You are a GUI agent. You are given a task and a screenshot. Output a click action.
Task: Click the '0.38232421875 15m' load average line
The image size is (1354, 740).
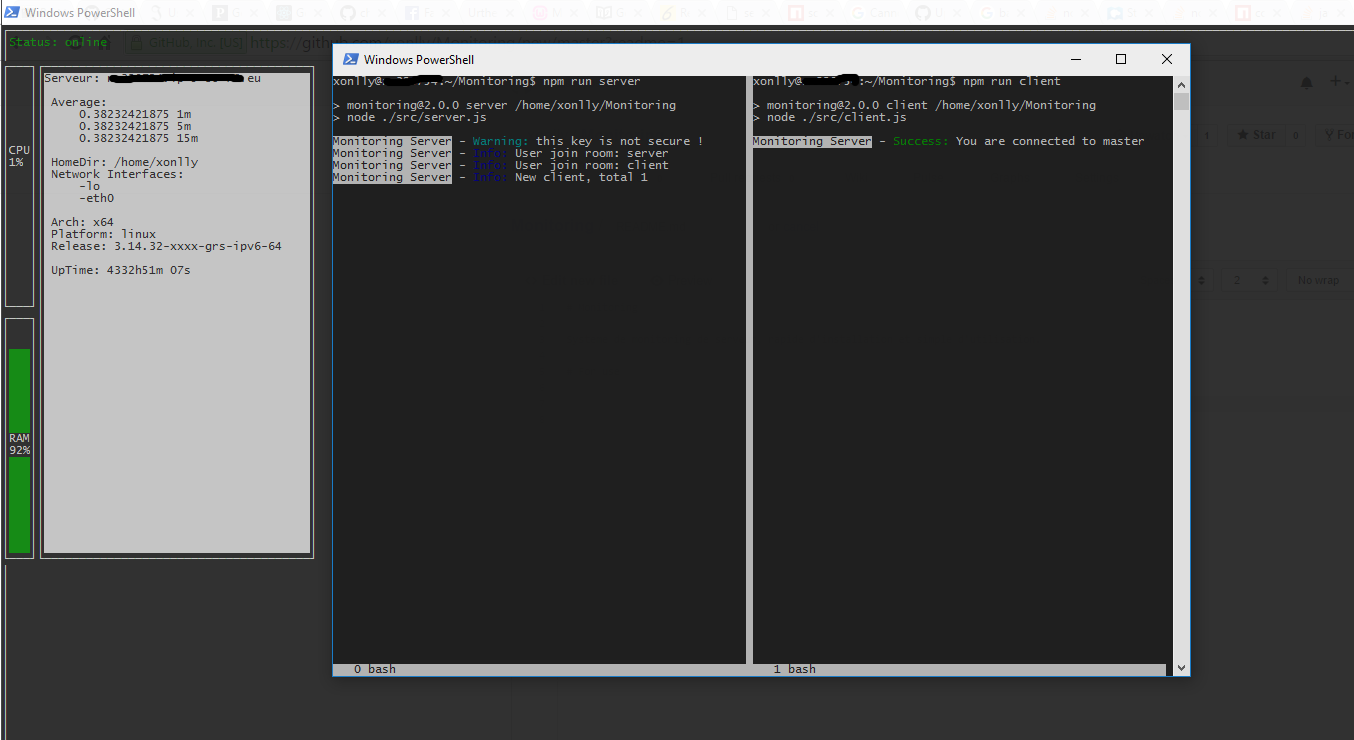tap(138, 138)
